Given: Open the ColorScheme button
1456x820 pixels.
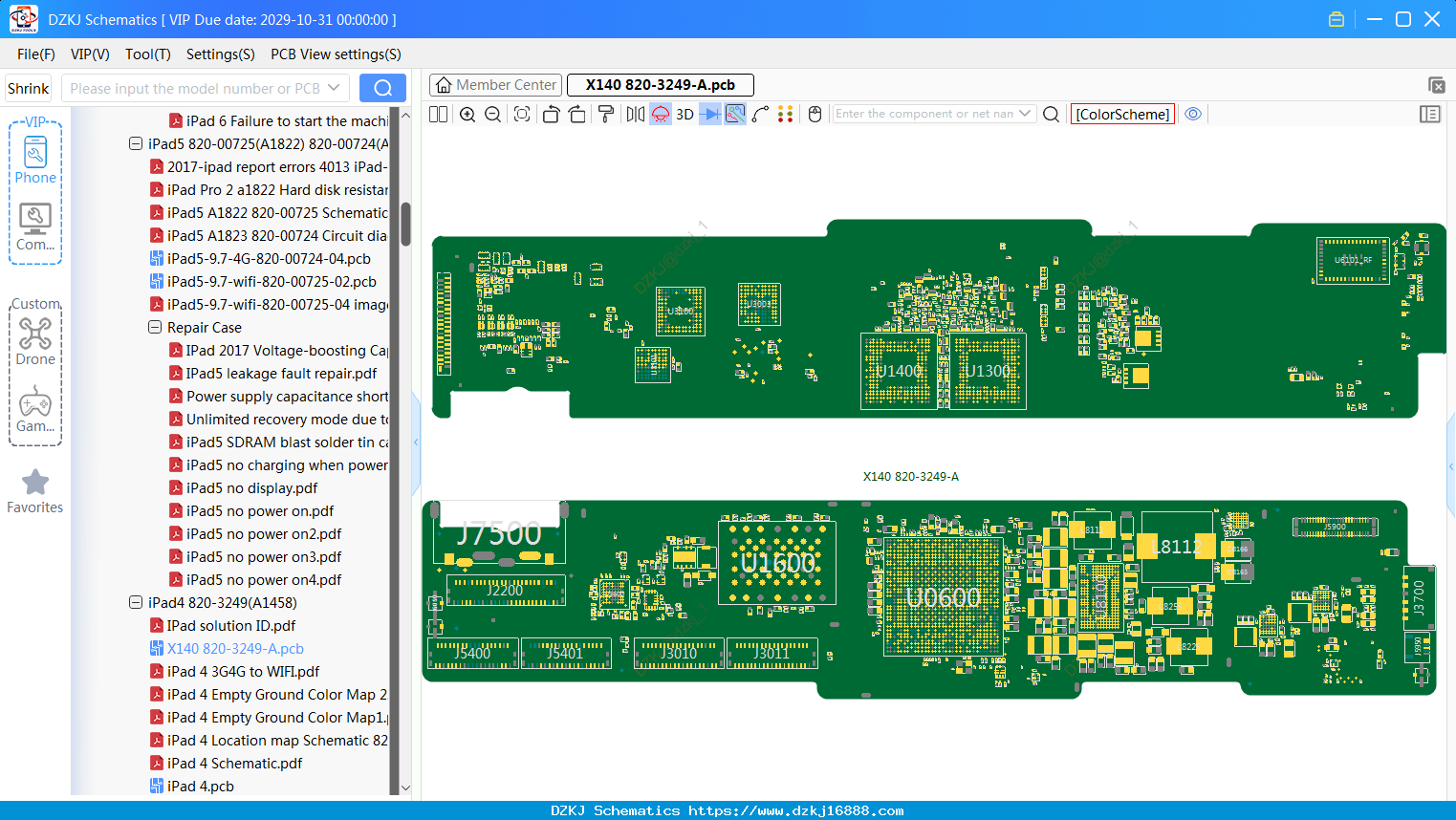Looking at the screenshot, I should tap(1122, 115).
